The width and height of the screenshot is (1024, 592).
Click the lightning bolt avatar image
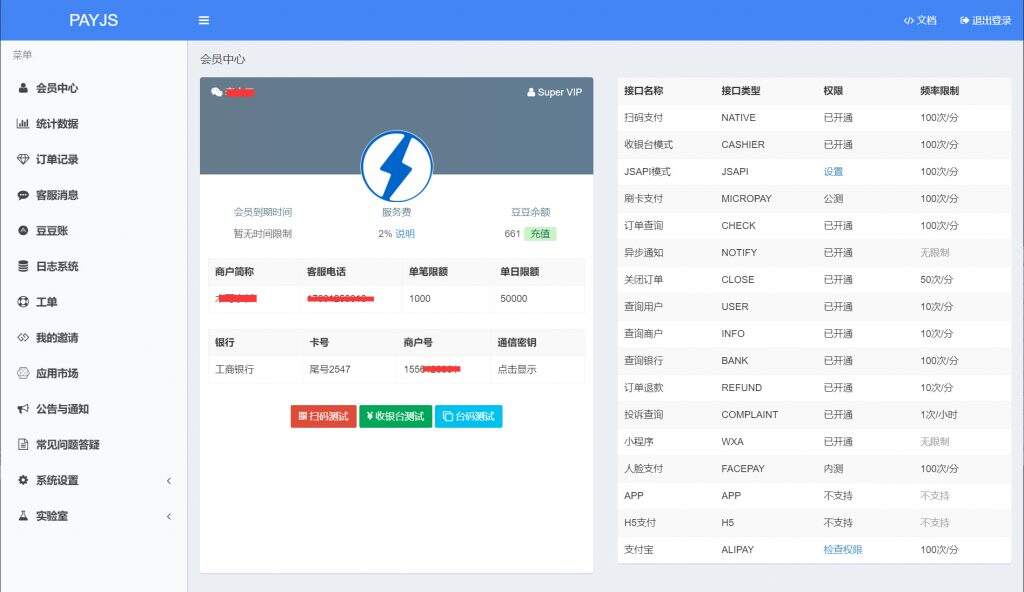click(396, 166)
